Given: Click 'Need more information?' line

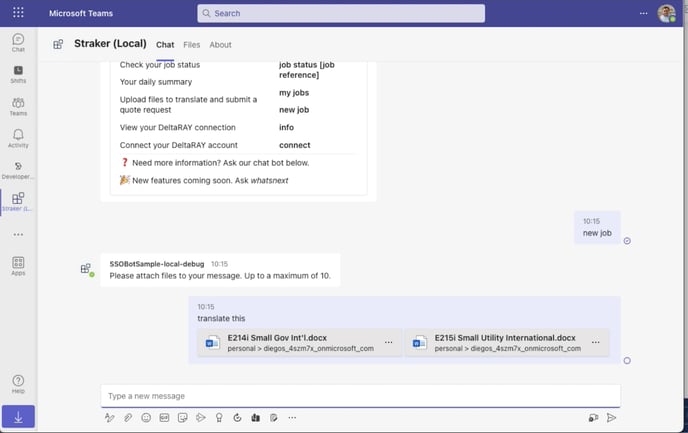Looking at the screenshot, I should 215,163.
